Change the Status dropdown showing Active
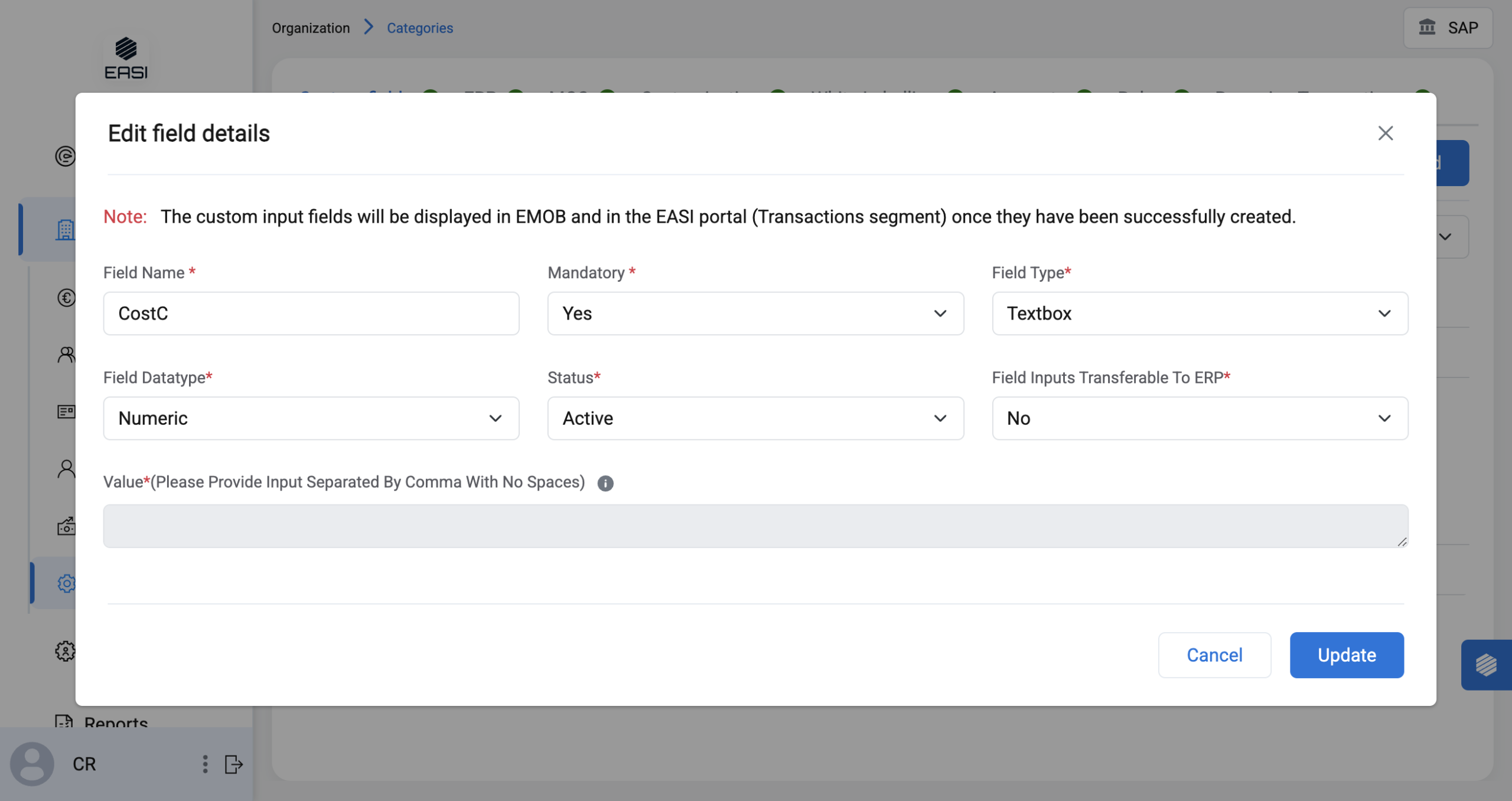The image size is (1512, 801). [755, 418]
